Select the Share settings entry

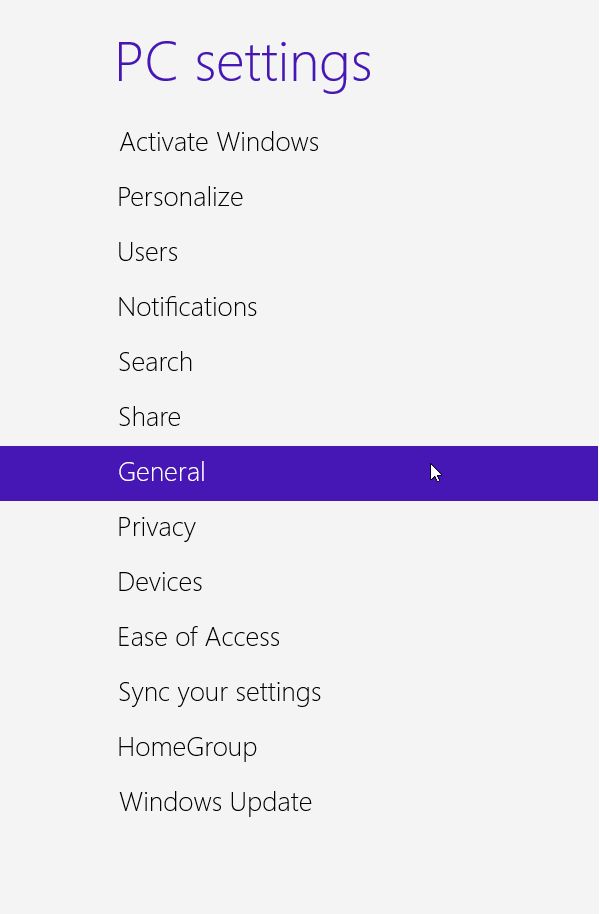tap(149, 418)
